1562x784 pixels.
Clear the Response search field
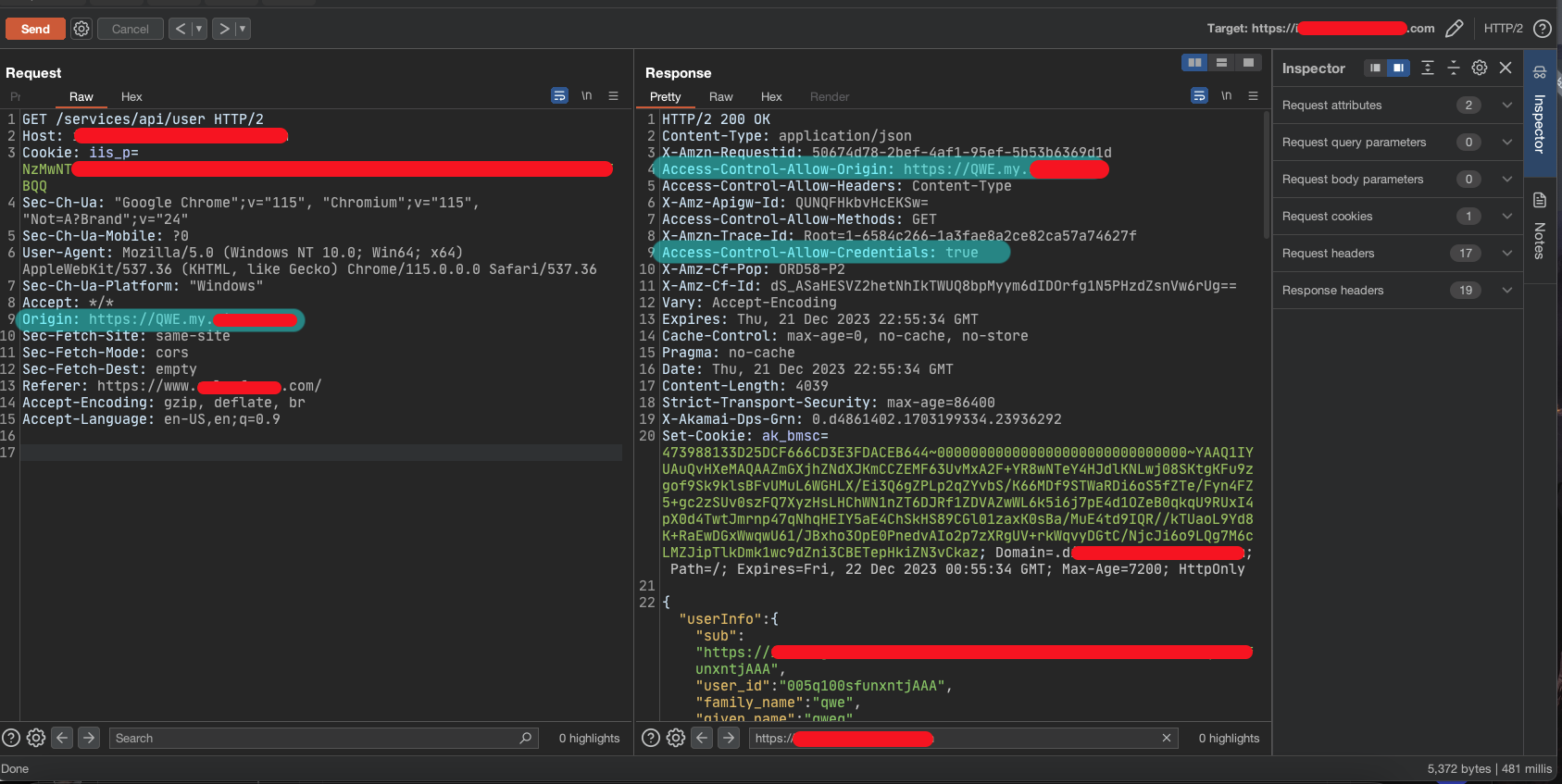[x=1167, y=738]
